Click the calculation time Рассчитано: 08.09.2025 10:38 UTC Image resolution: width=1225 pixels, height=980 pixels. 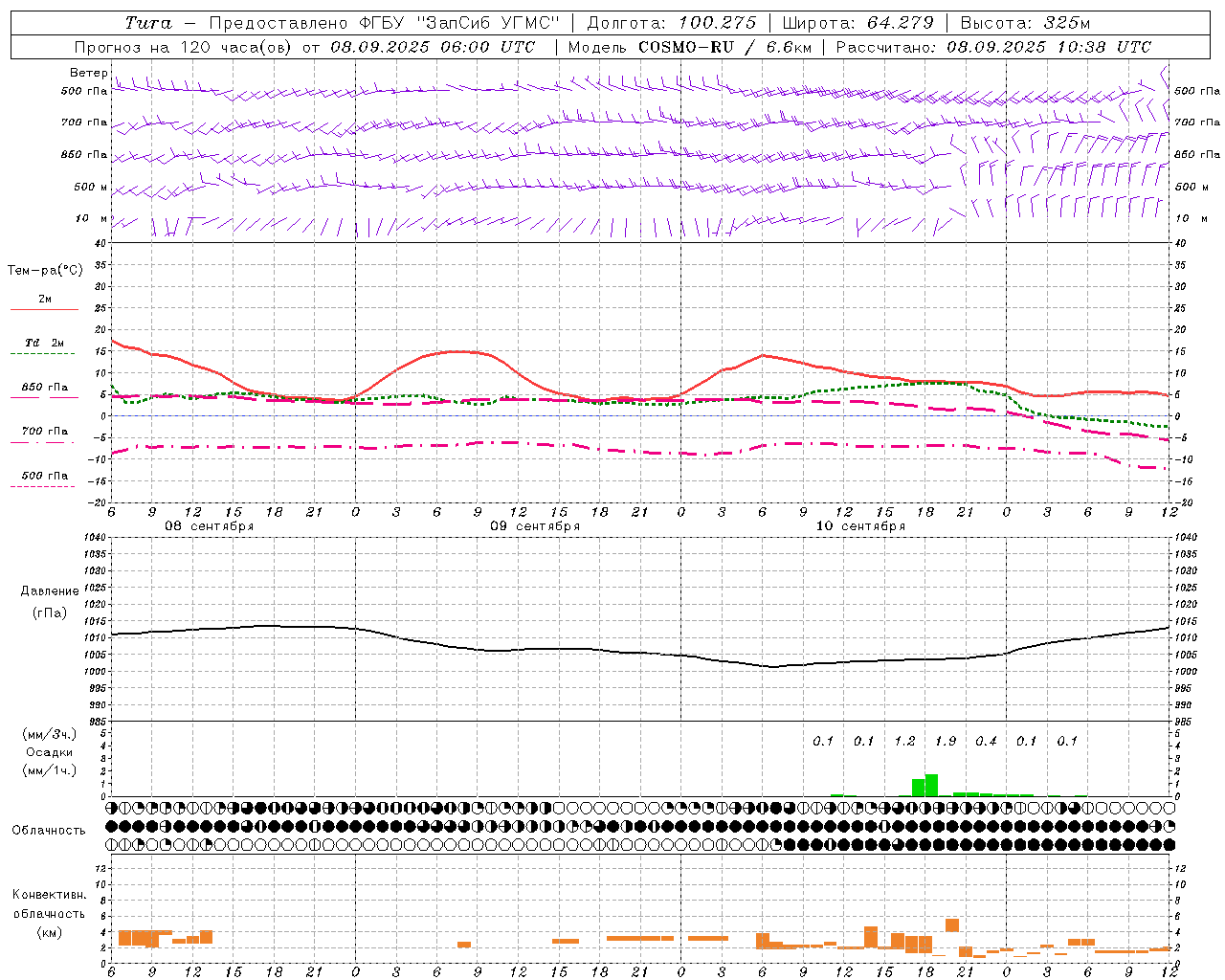pyautogui.click(x=993, y=47)
